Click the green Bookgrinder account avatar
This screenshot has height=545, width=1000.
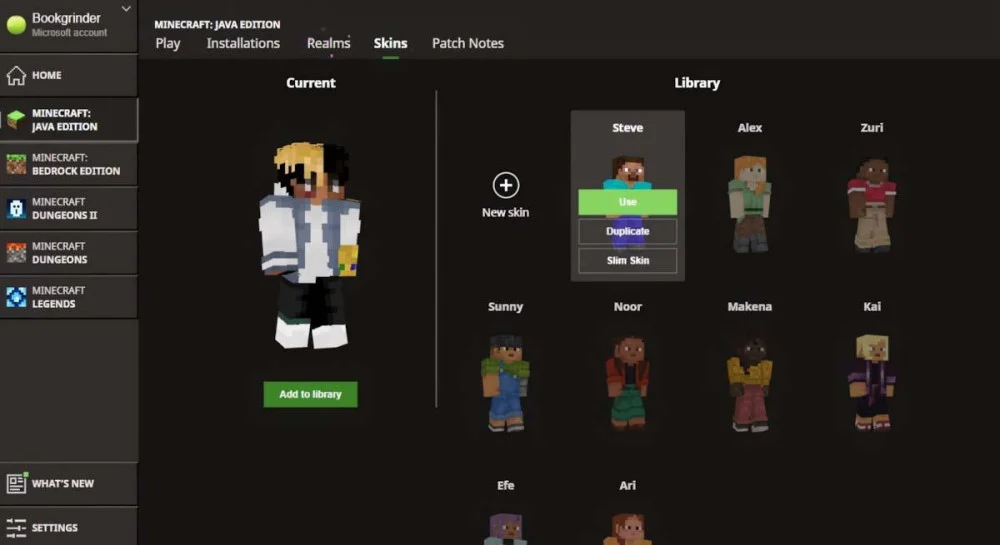point(16,25)
